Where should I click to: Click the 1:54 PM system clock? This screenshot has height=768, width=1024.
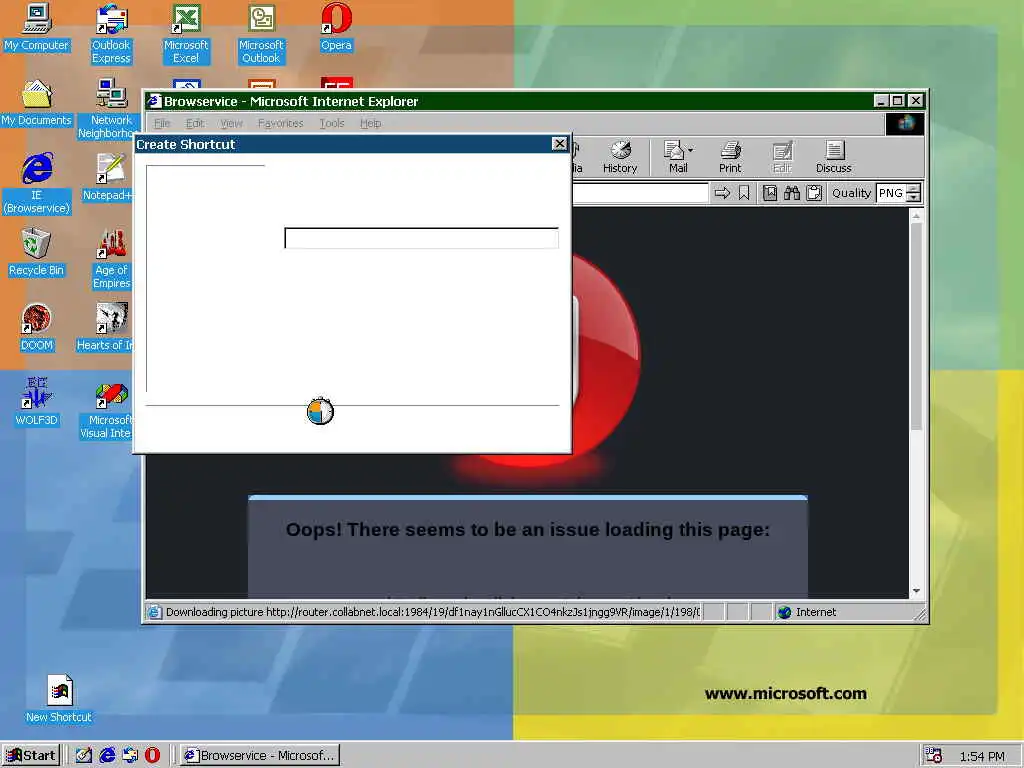(x=982, y=756)
